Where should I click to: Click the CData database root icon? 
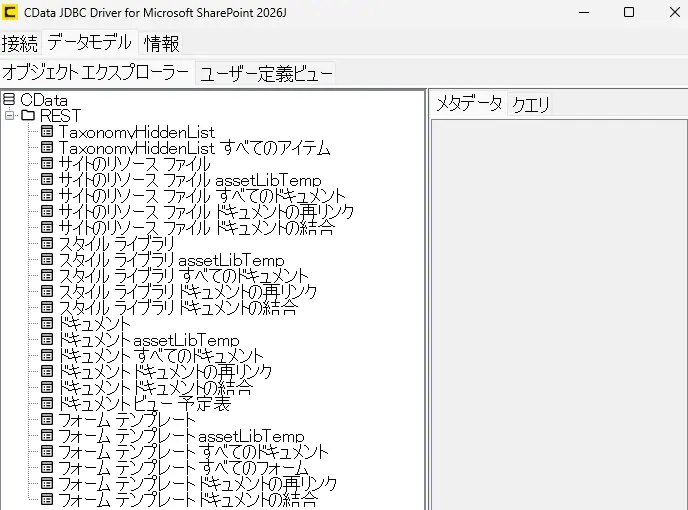click(9, 100)
